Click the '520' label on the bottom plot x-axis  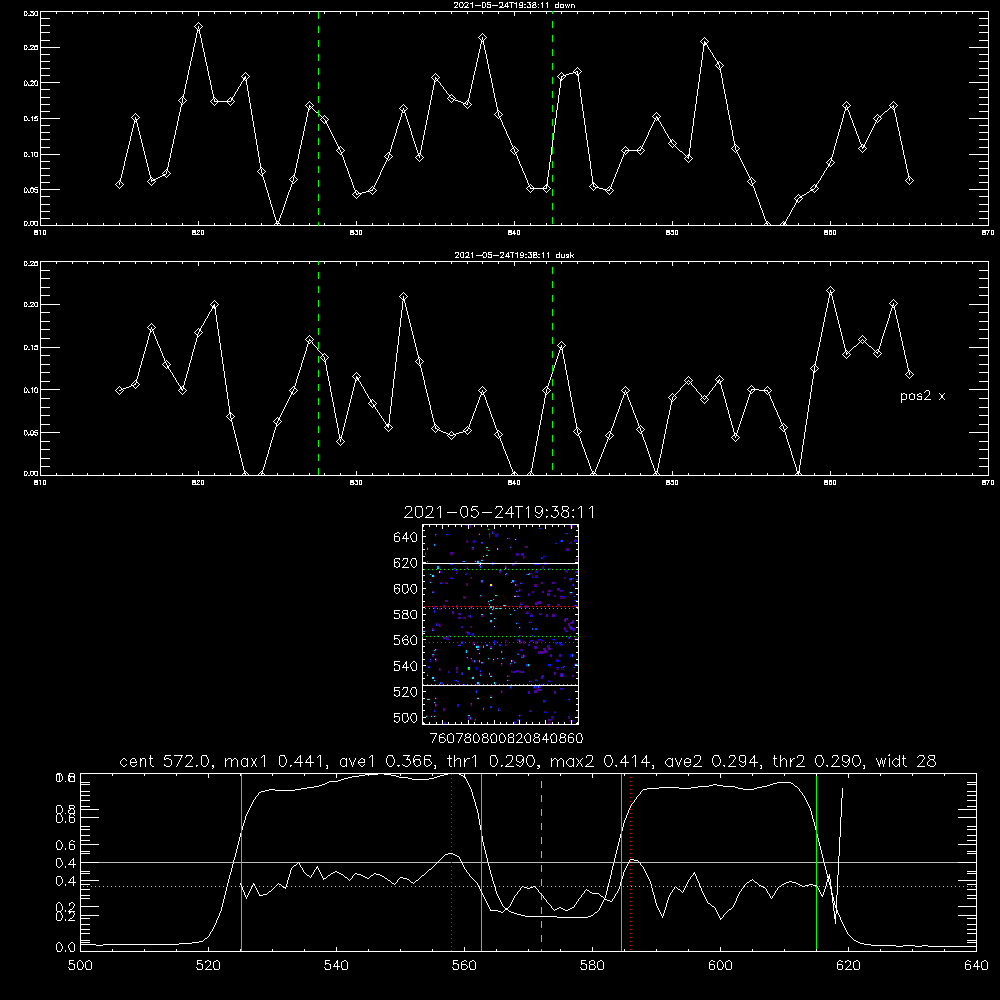208,966
